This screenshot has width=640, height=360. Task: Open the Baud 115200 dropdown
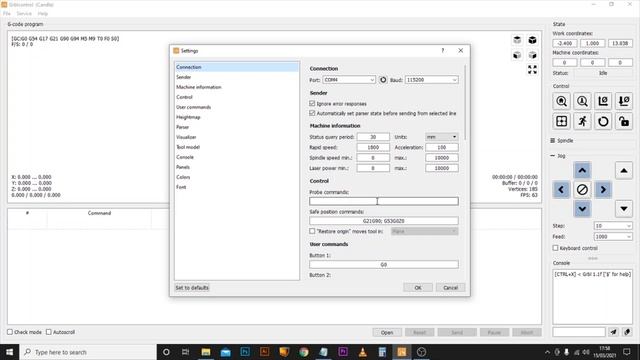coord(431,80)
